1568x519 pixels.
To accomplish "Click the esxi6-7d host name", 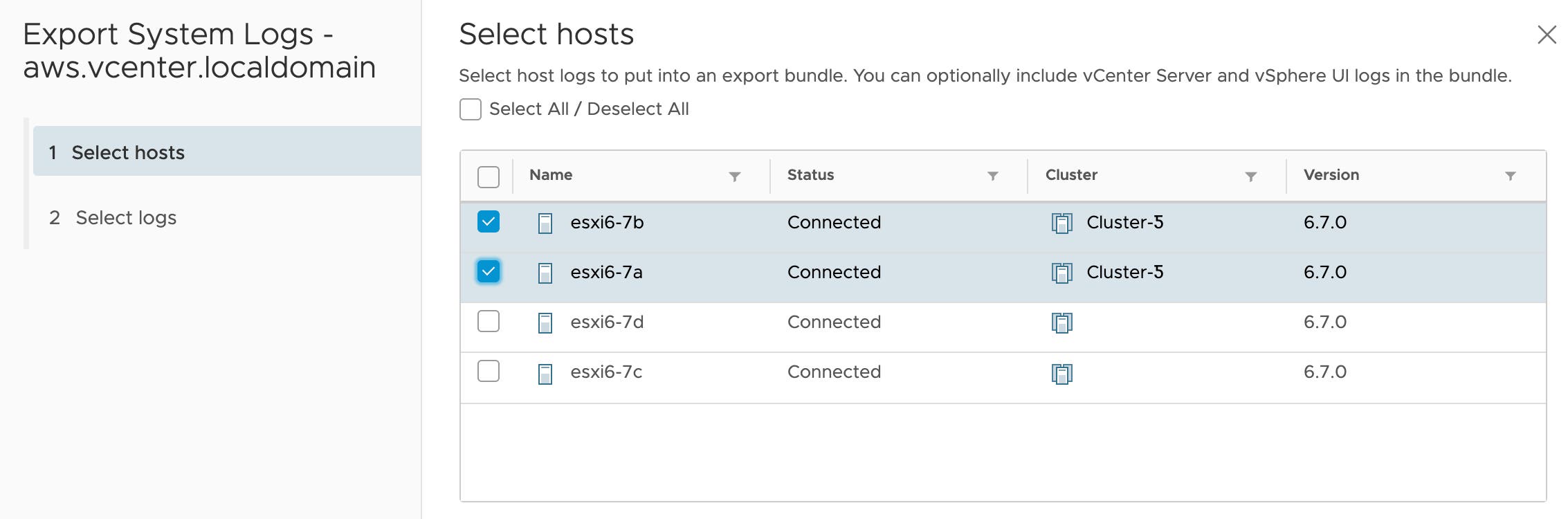I will point(607,322).
